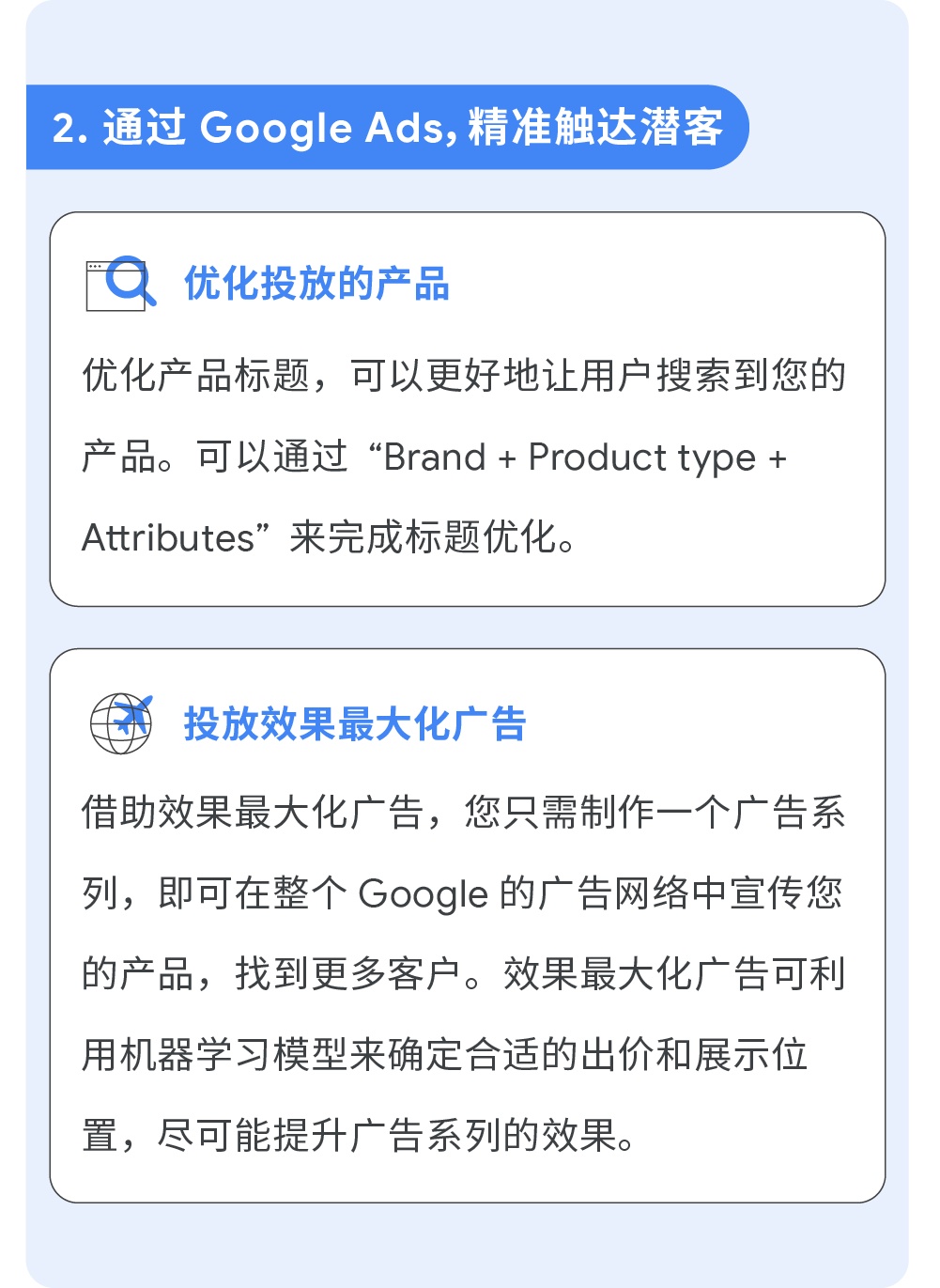Click the text 可以通过 in the first card

point(272,458)
